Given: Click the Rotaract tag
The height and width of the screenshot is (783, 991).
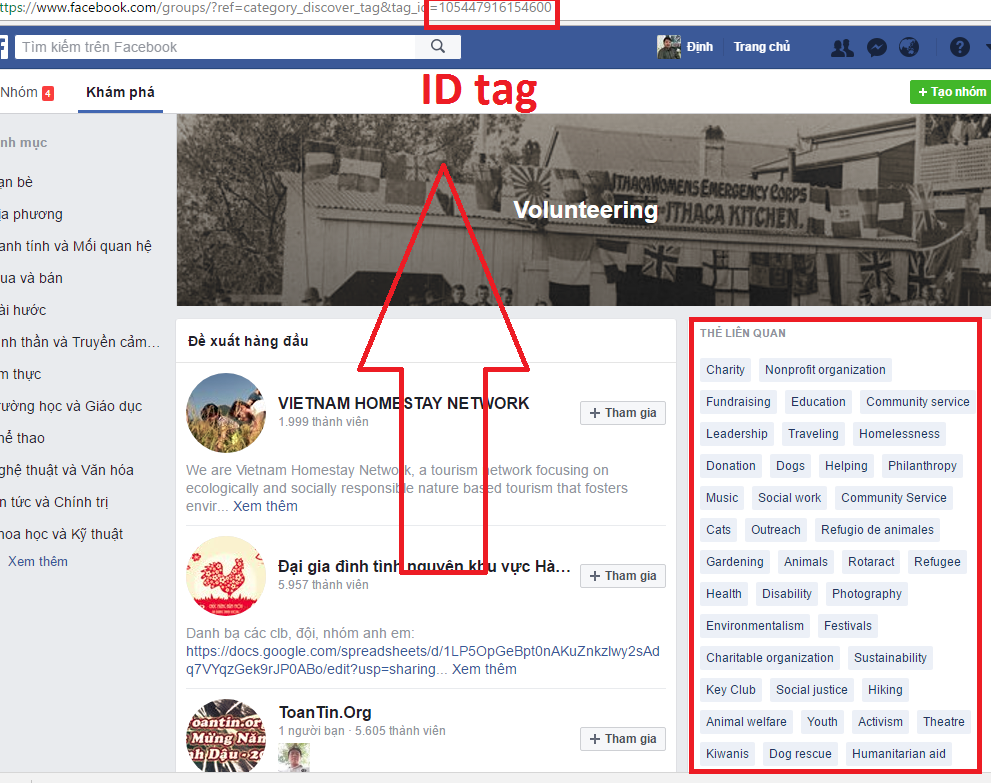Looking at the screenshot, I should tap(871, 562).
